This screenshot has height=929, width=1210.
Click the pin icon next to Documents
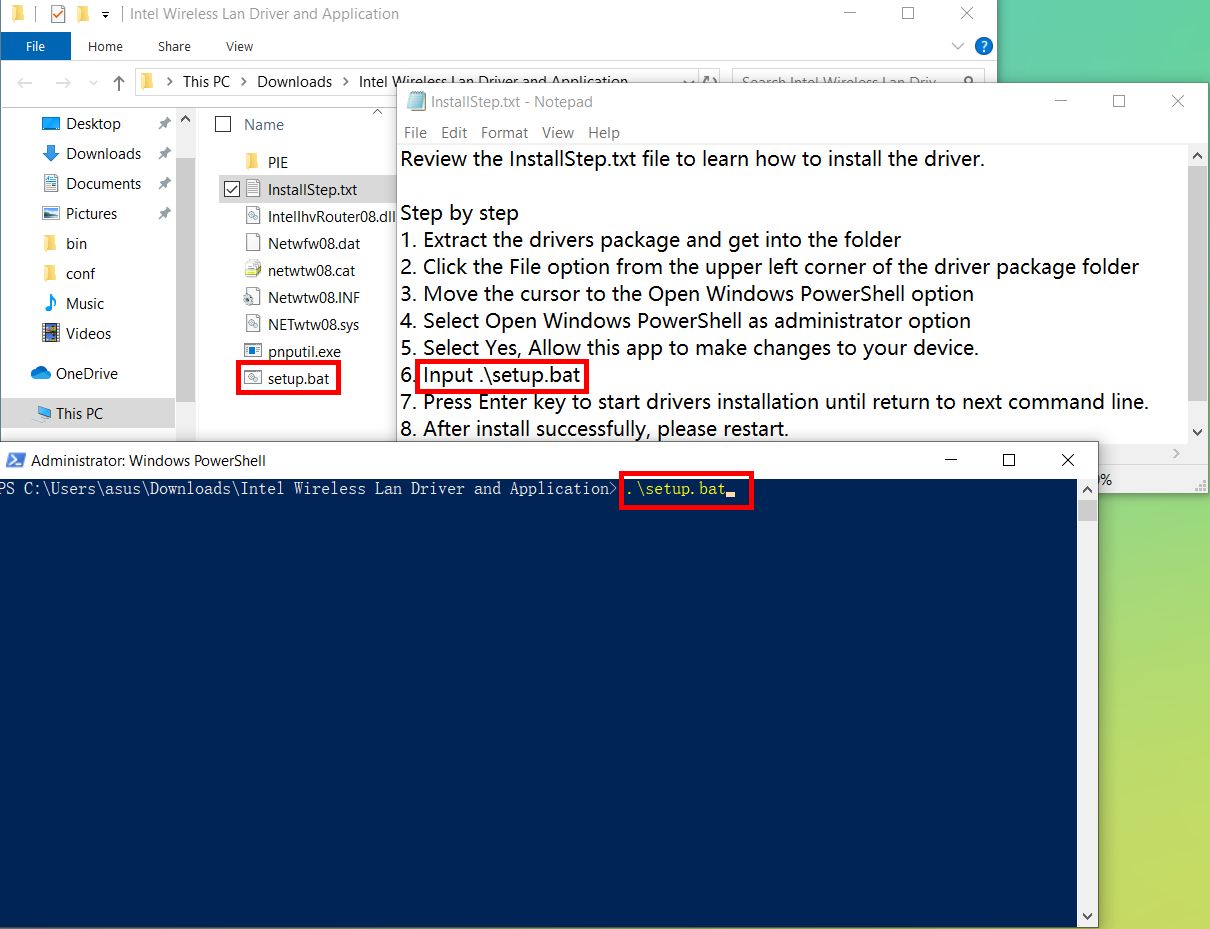tap(164, 184)
